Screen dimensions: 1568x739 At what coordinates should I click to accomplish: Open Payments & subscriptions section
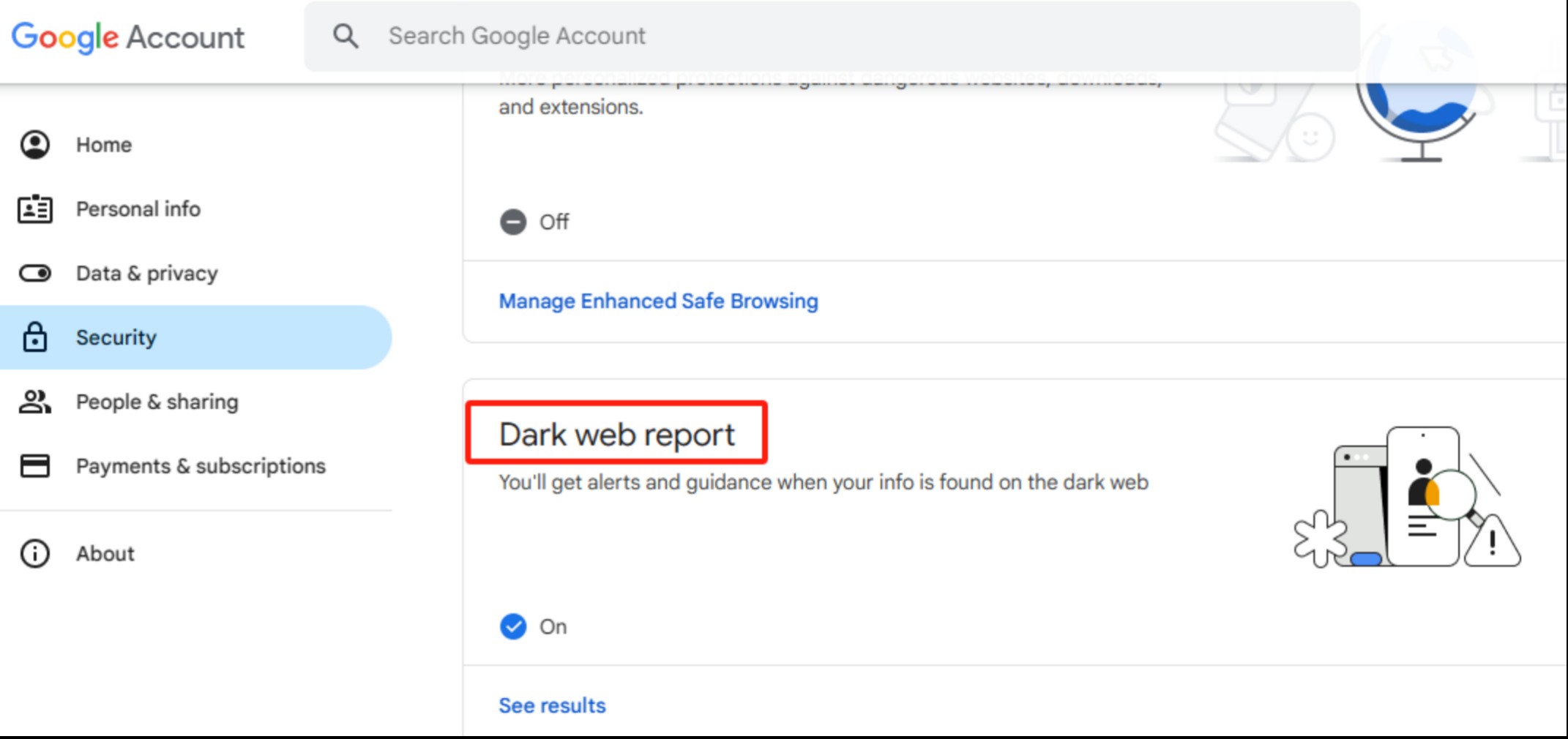click(x=201, y=466)
